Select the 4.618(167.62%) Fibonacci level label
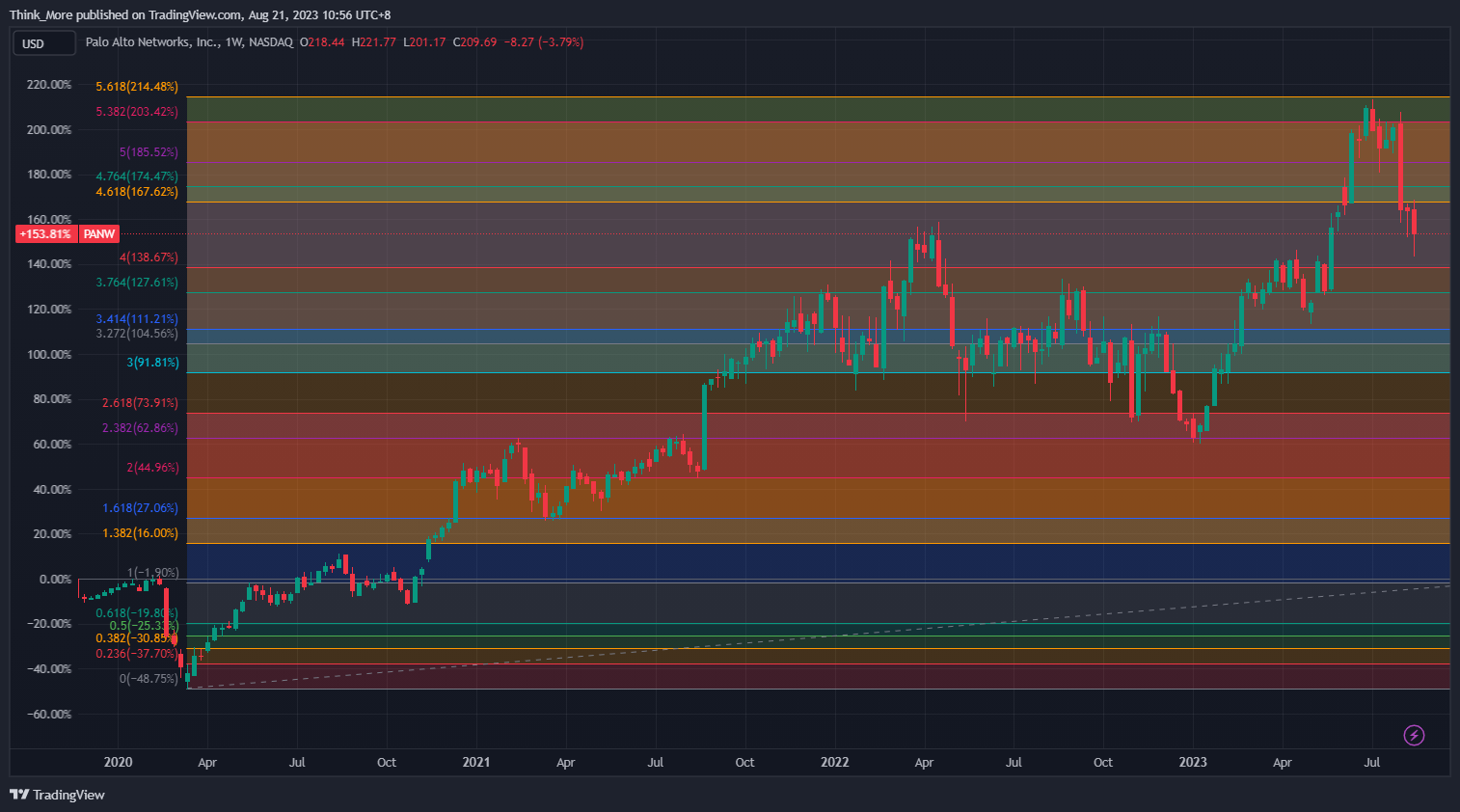The height and width of the screenshot is (812, 1460). coord(137,192)
